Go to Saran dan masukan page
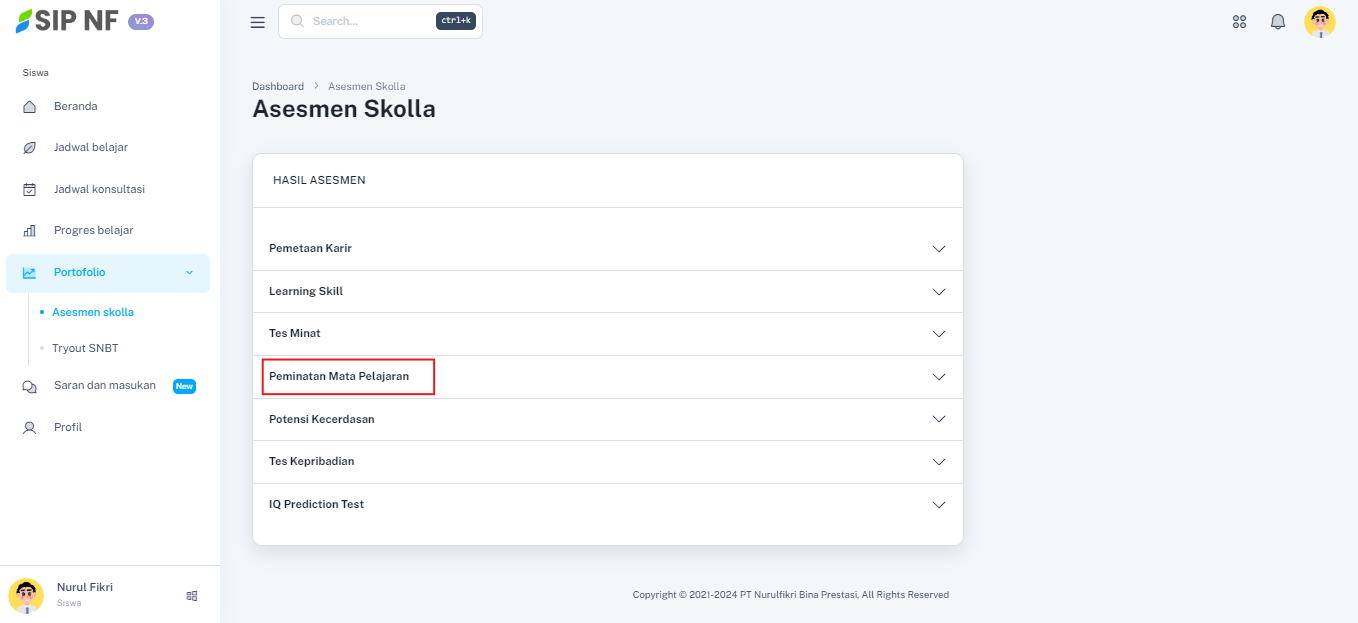This screenshot has width=1358, height=623. click(x=105, y=385)
